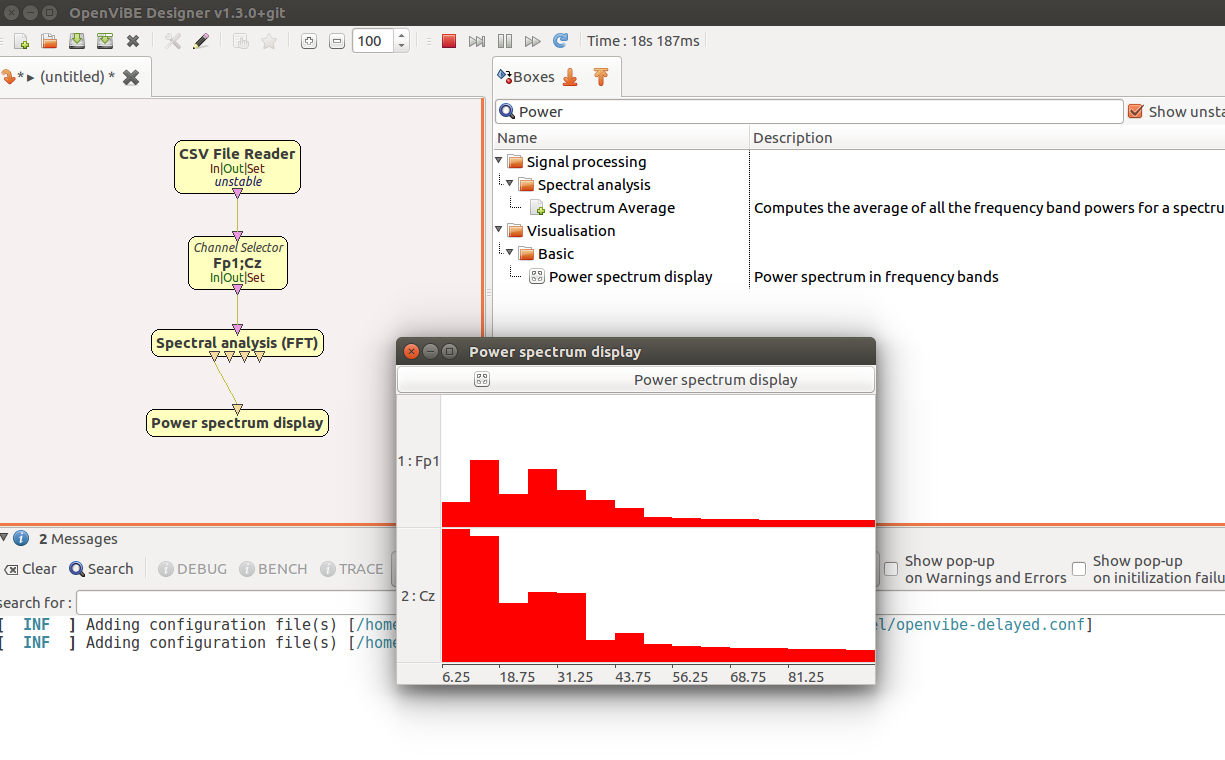Click the blue refresh arrow icon

[x=561, y=41]
